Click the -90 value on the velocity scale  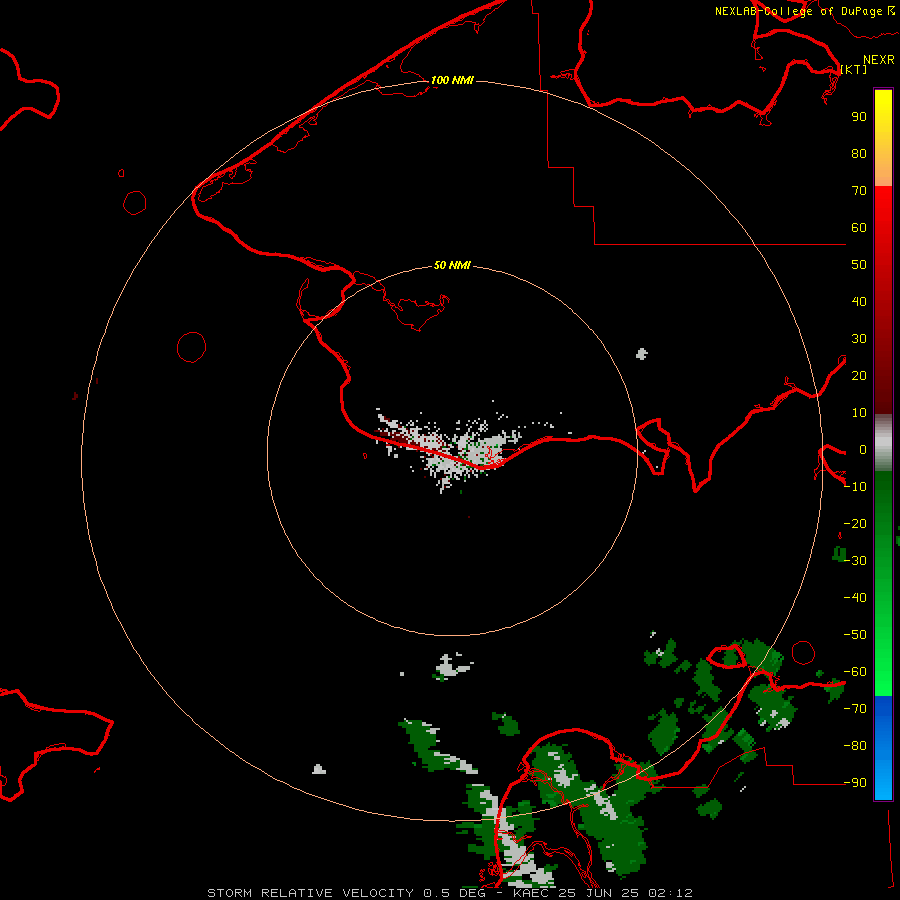click(x=855, y=783)
